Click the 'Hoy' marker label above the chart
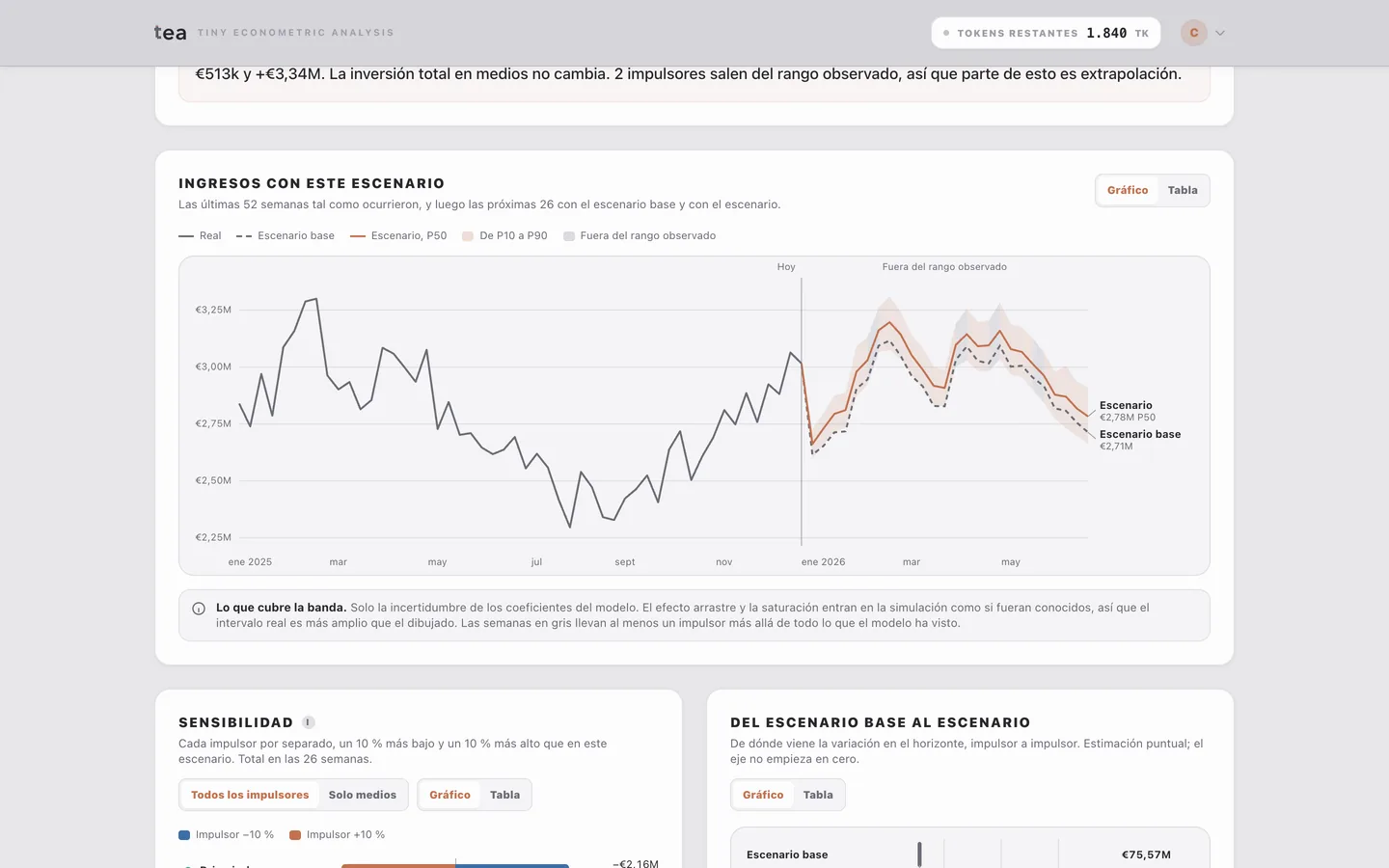 pos(786,267)
